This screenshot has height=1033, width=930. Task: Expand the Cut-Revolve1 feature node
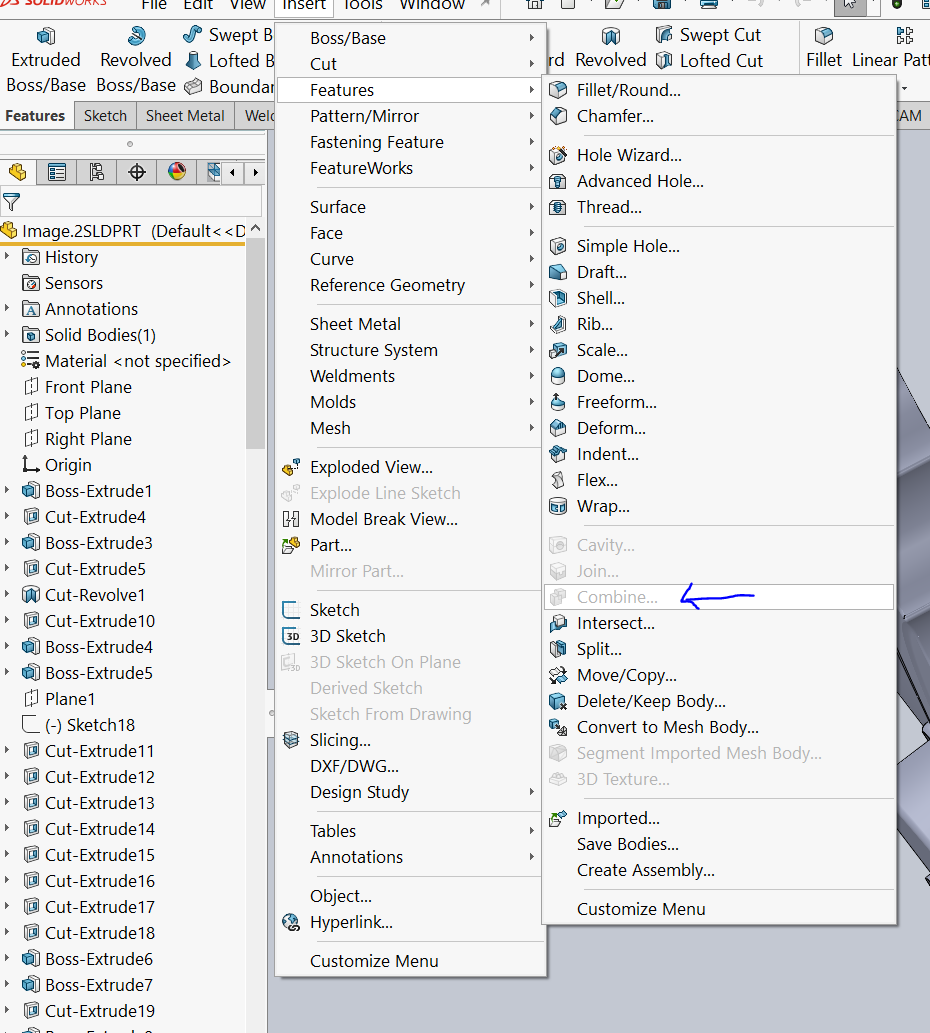(7, 594)
